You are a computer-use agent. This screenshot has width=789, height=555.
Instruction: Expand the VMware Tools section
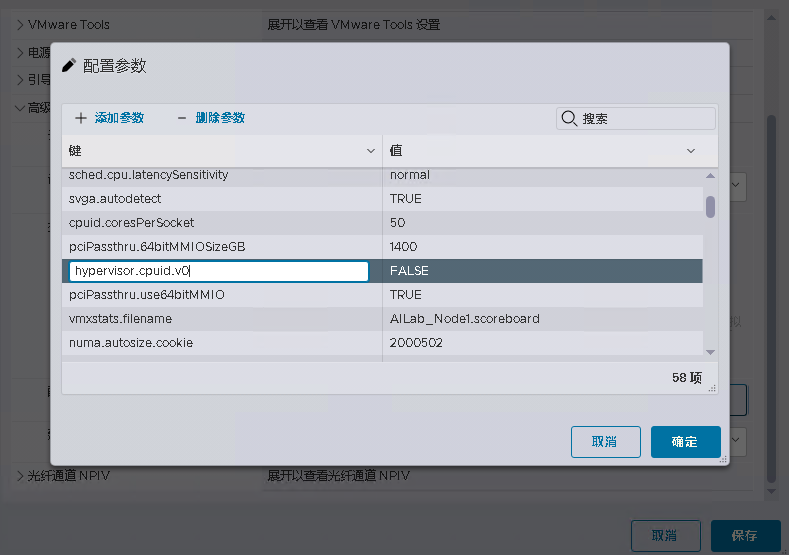20,24
